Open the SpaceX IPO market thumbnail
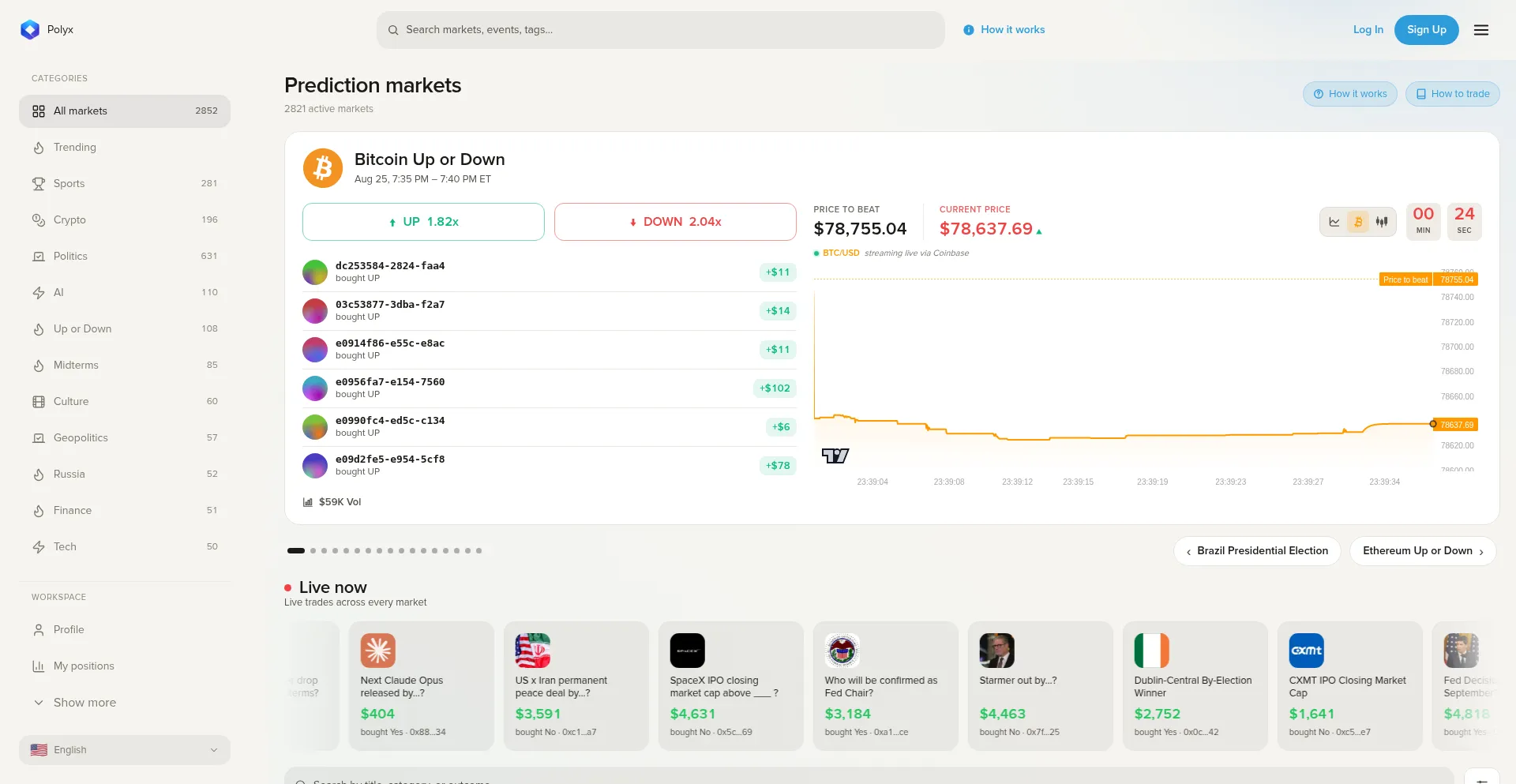 click(688, 651)
